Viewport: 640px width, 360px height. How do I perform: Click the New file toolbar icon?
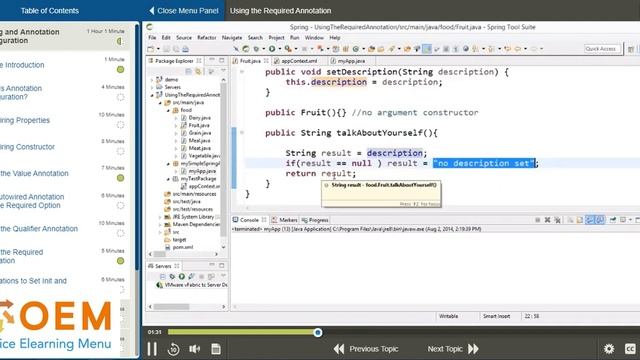(x=151, y=49)
